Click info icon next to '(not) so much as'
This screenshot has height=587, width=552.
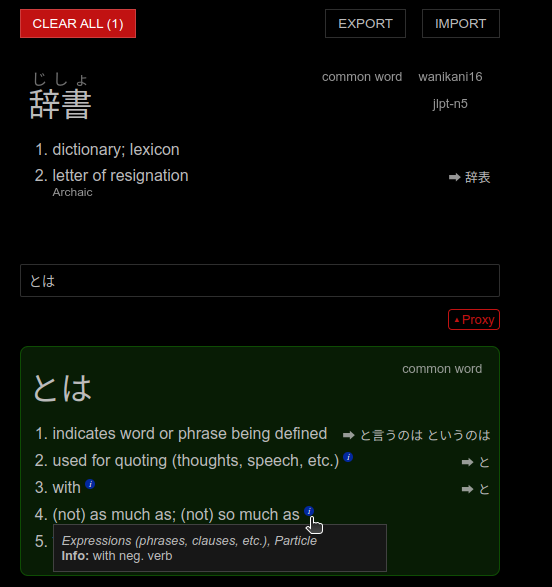(x=309, y=511)
